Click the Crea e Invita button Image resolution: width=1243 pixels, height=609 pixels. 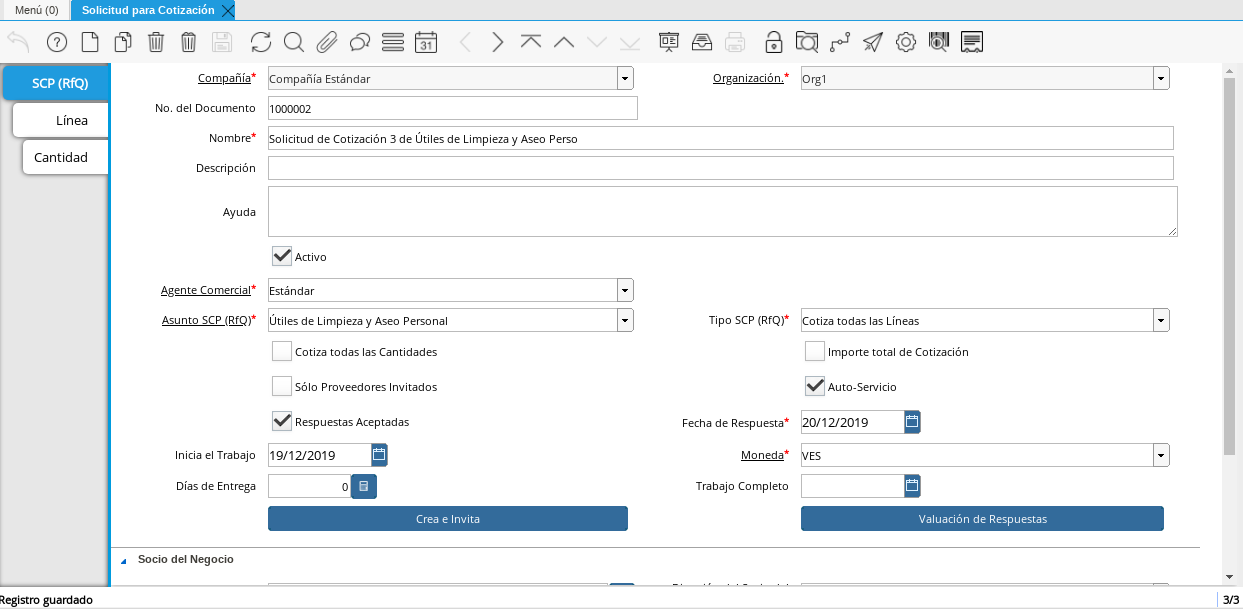point(447,519)
